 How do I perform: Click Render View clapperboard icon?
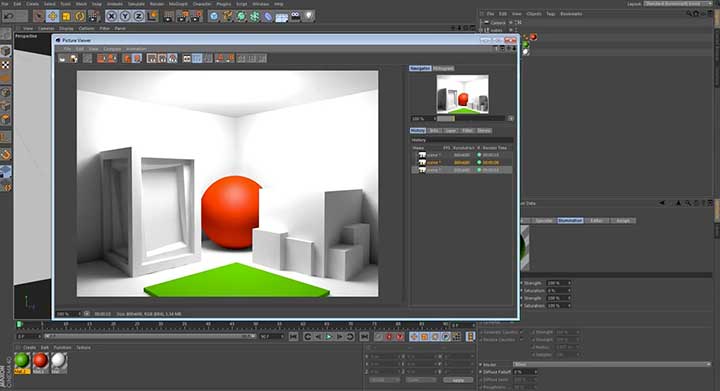pyautogui.click(x=169, y=17)
